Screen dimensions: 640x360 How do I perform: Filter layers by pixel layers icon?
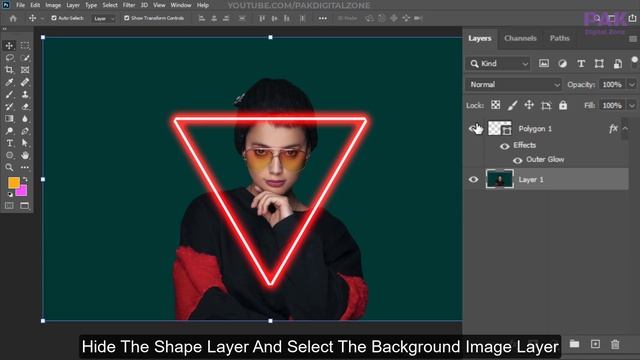pos(544,63)
